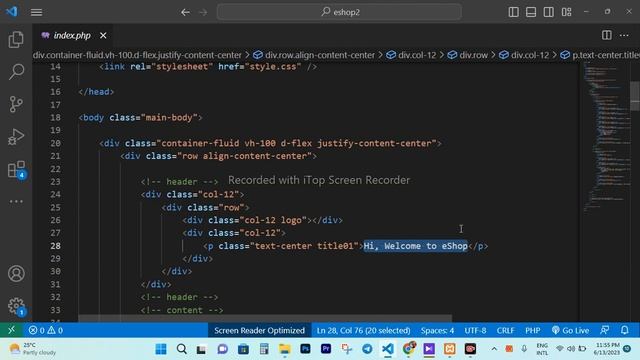The image size is (640, 360).
Task: Open the weather widget showing Partly cloudy
Action: tap(33, 349)
